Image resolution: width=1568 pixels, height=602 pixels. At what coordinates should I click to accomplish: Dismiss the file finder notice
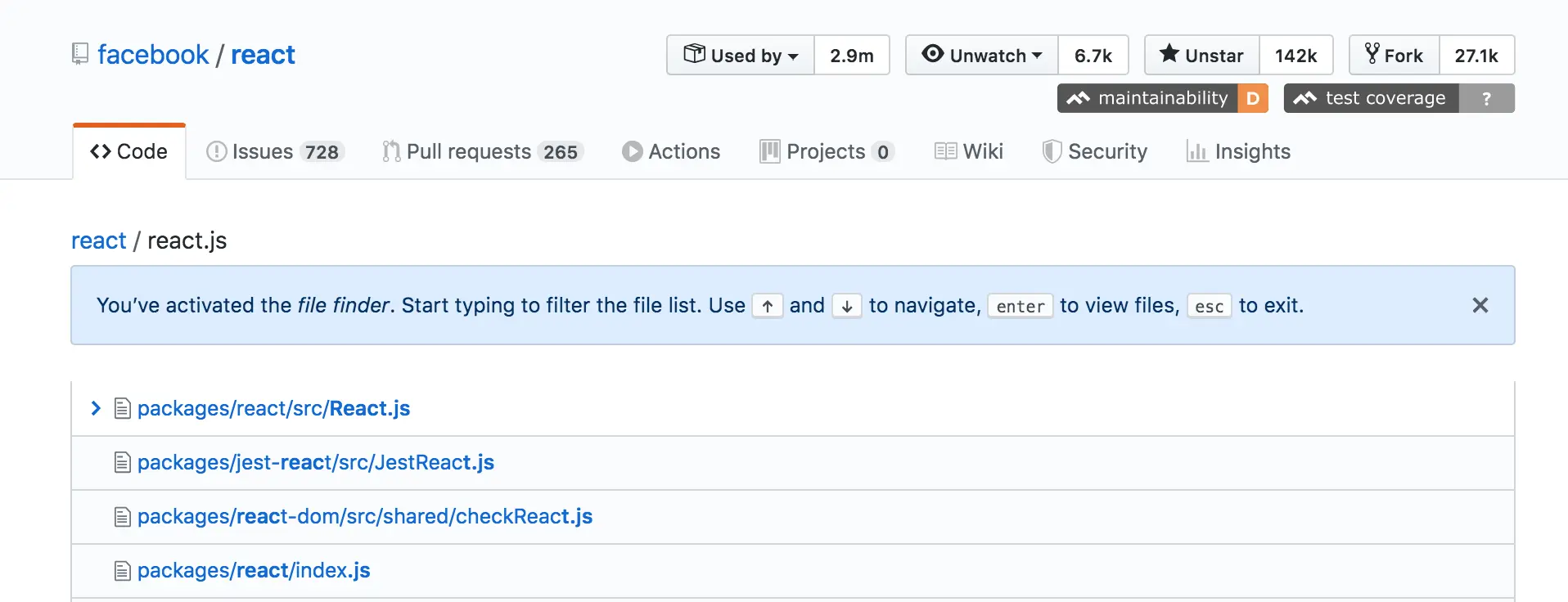click(x=1480, y=305)
